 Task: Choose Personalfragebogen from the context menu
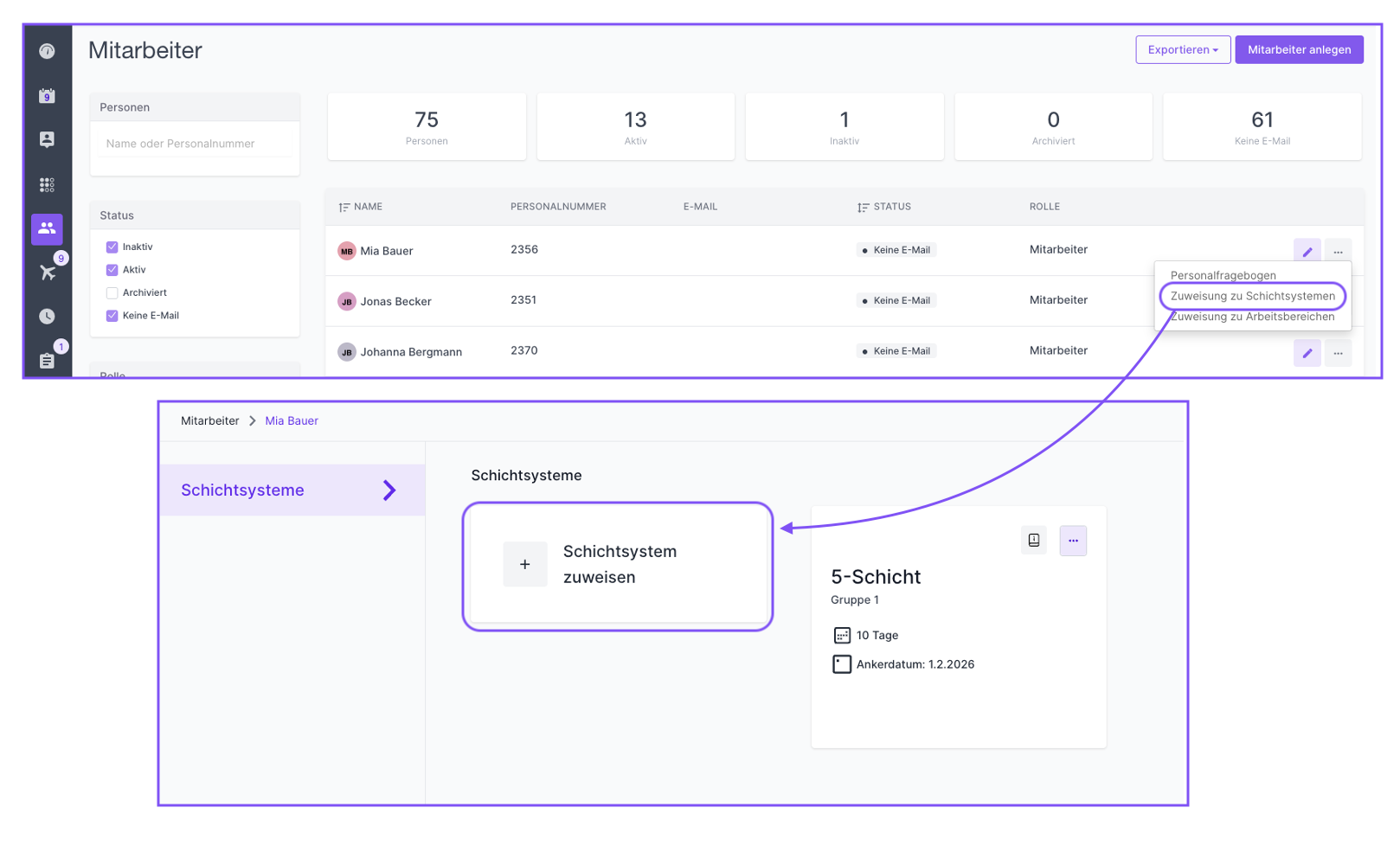pos(1223,275)
